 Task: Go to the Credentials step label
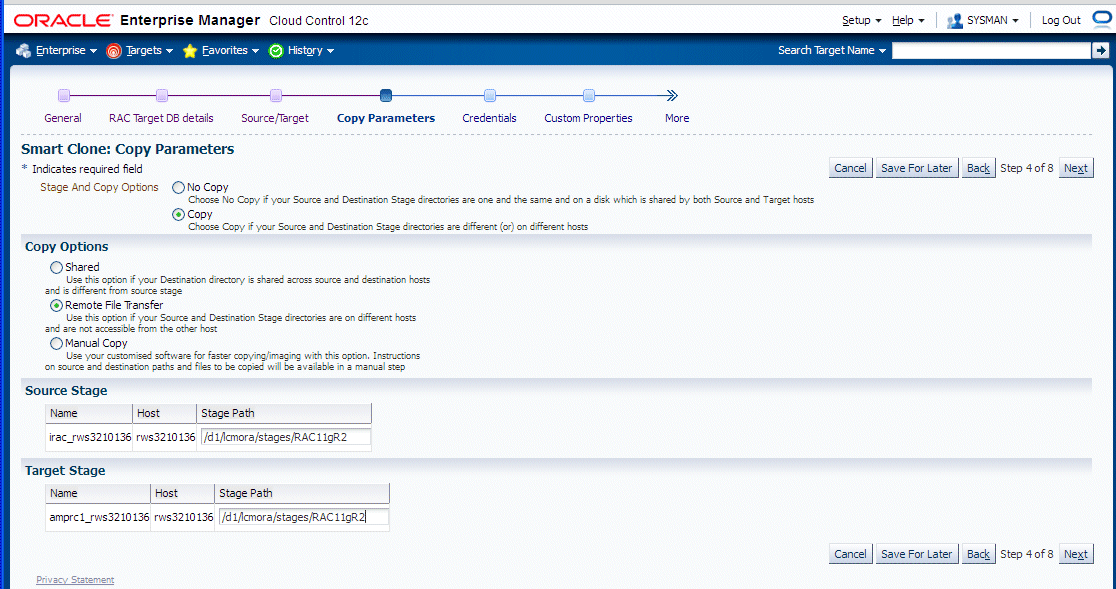(x=489, y=118)
